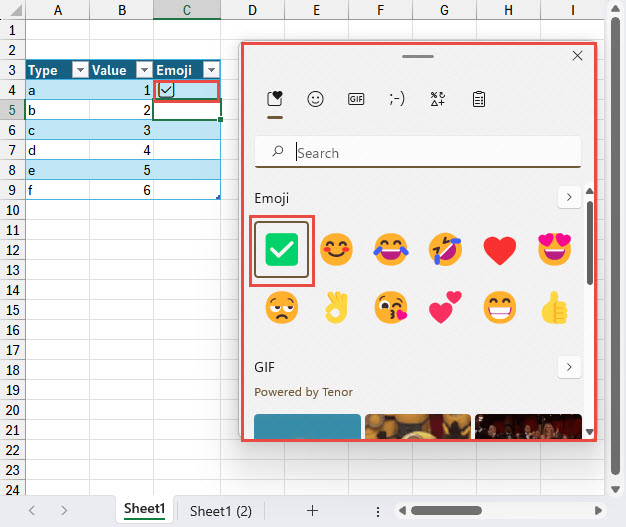Open the Kaomoji ;-) tab
This screenshot has height=527, width=626.
[397, 99]
